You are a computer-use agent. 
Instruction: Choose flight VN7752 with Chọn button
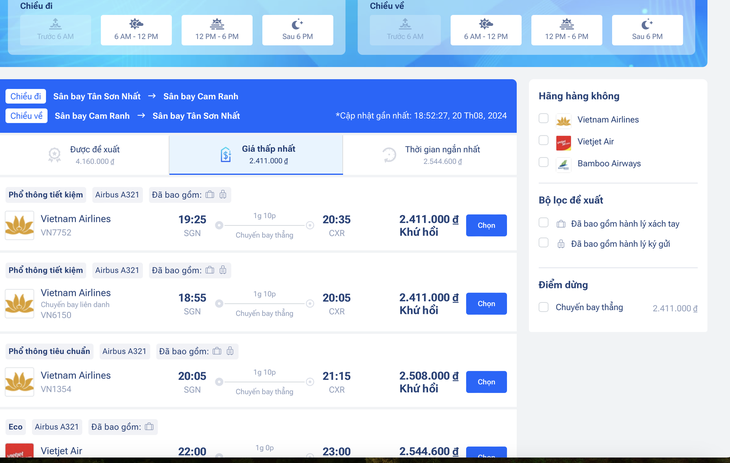[x=486, y=225]
